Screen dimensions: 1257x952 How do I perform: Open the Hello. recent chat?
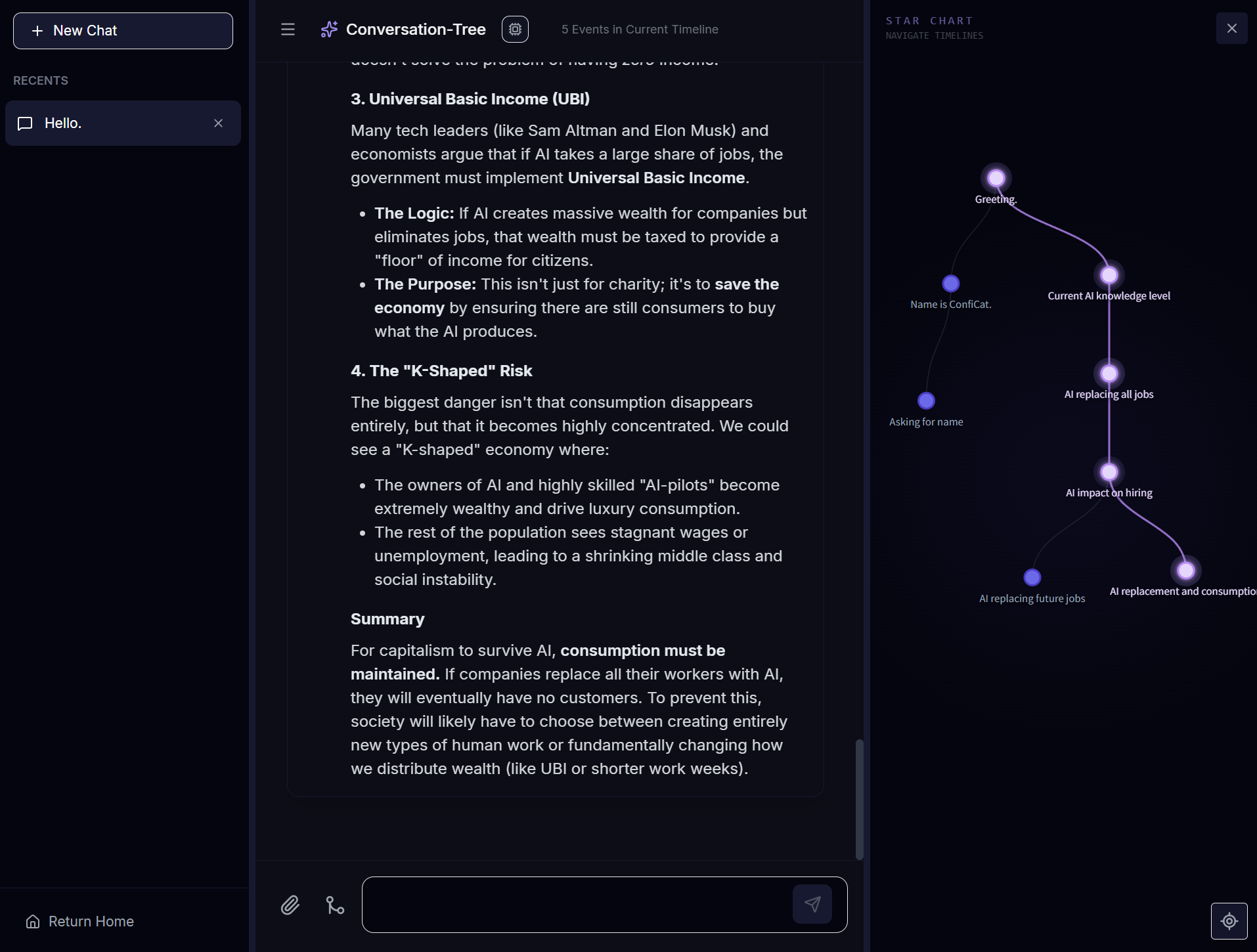pos(123,123)
